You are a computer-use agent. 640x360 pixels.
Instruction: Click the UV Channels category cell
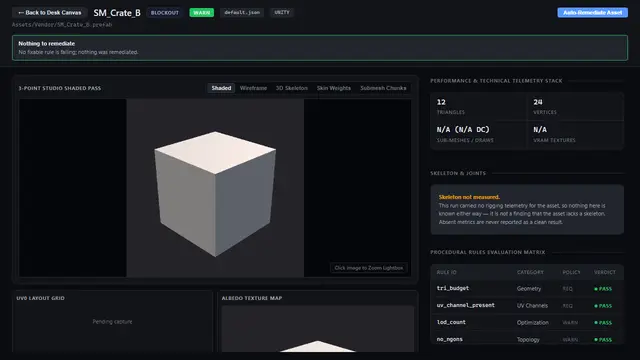coord(532,306)
